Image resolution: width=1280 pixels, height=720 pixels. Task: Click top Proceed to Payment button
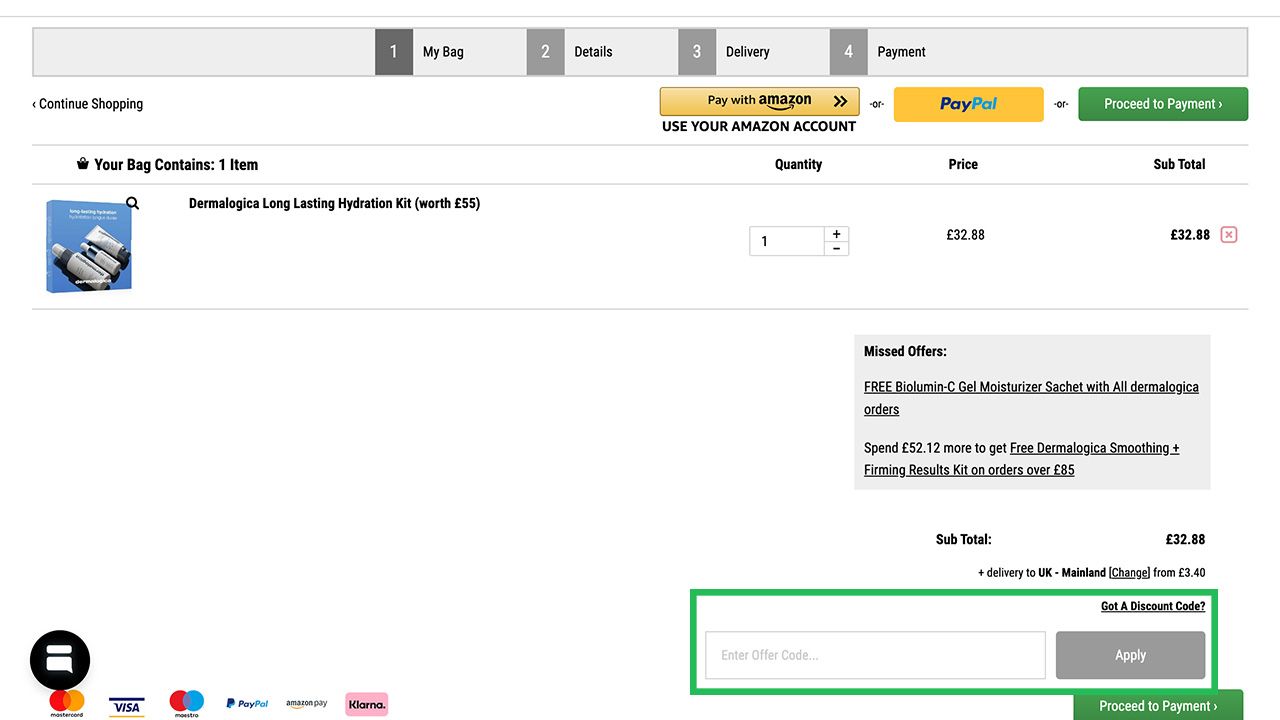1163,104
